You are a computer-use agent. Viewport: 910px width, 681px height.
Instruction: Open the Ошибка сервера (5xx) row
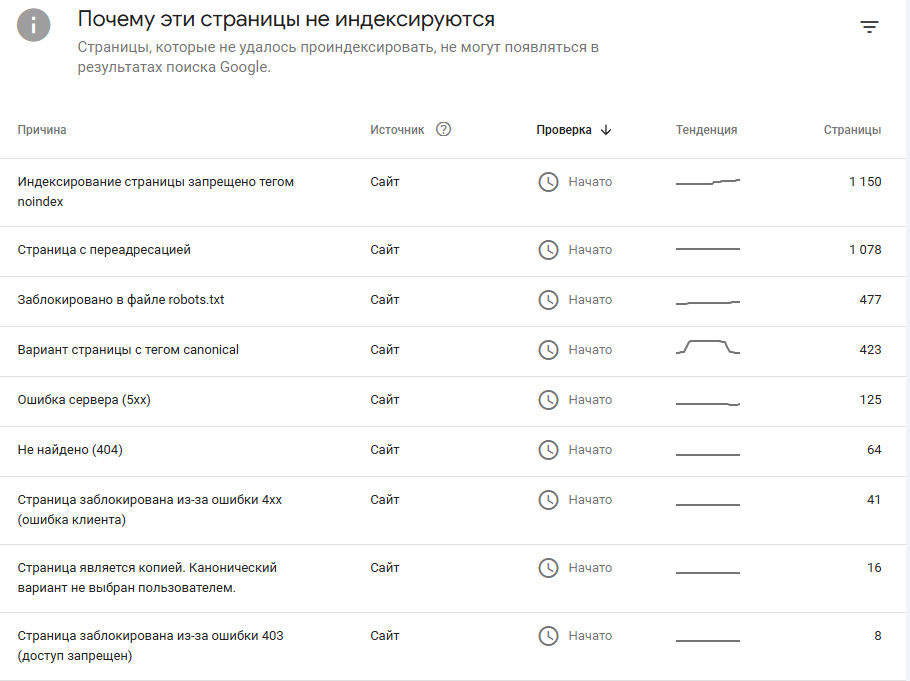453,401
